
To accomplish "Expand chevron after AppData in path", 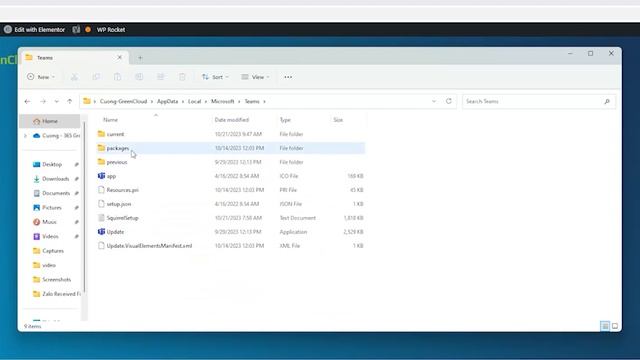I will tap(183, 101).
